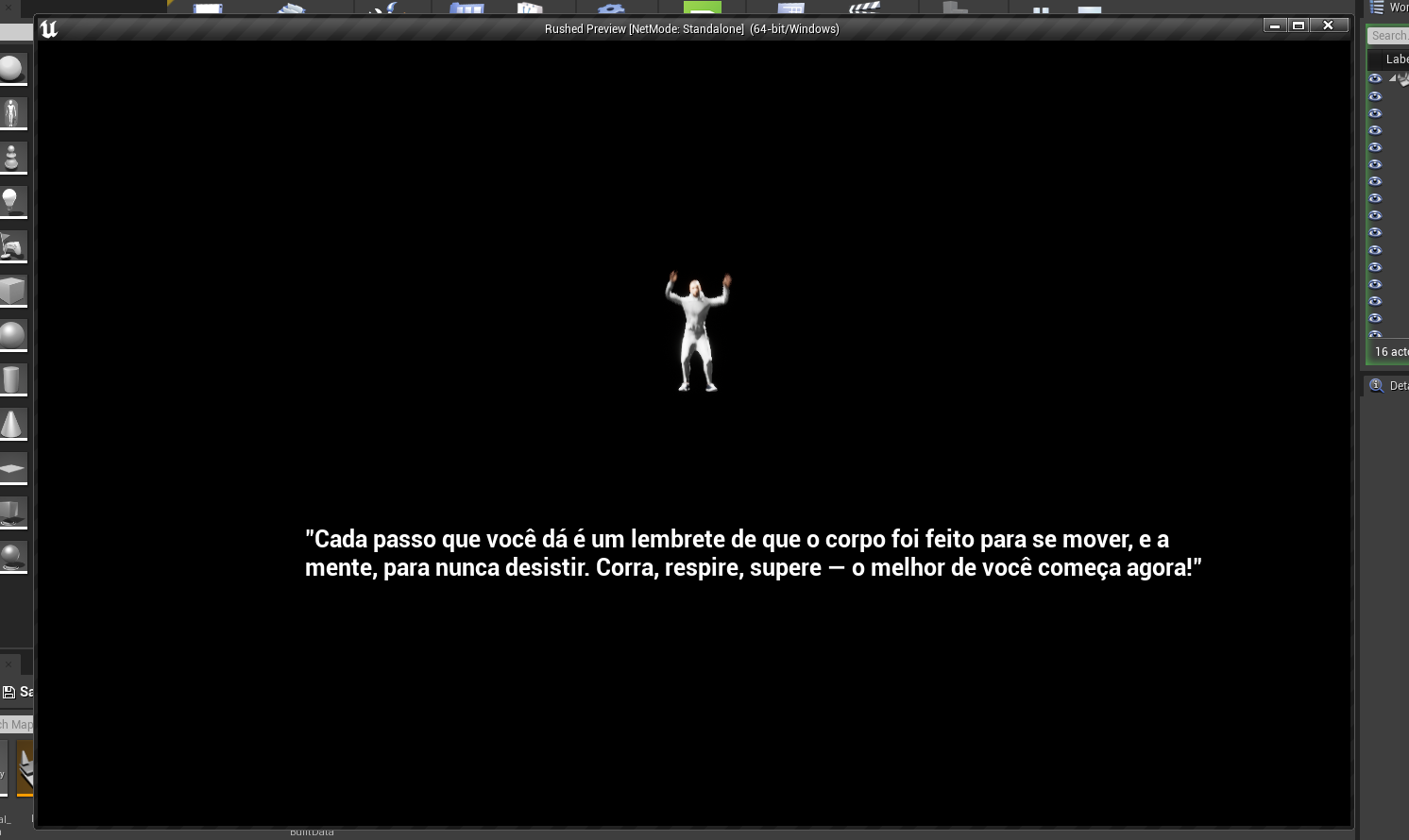This screenshot has height=840, width=1409.
Task: Select the Sphere shape icon below Cube
Action: click(11, 335)
